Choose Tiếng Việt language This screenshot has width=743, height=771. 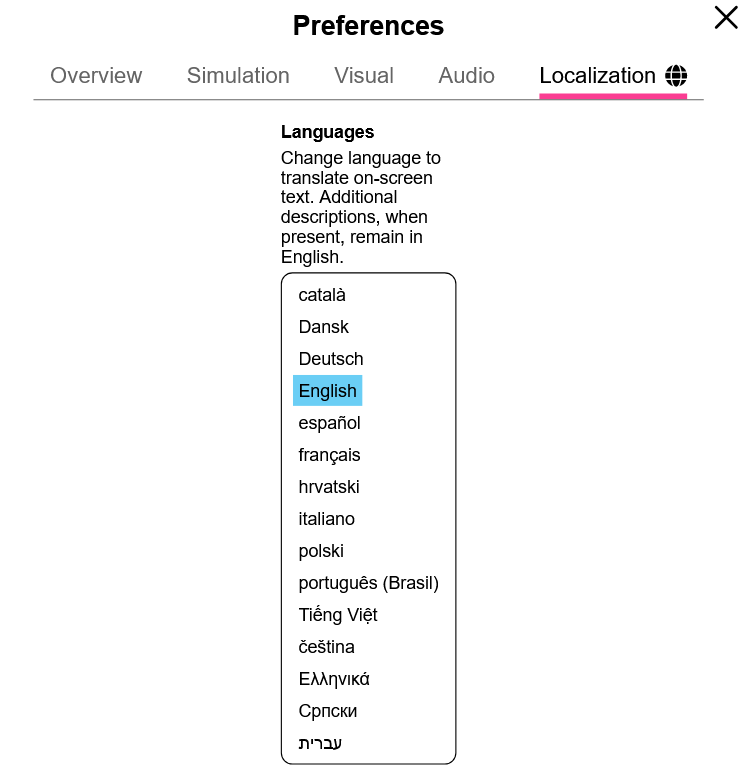pyautogui.click(x=338, y=615)
